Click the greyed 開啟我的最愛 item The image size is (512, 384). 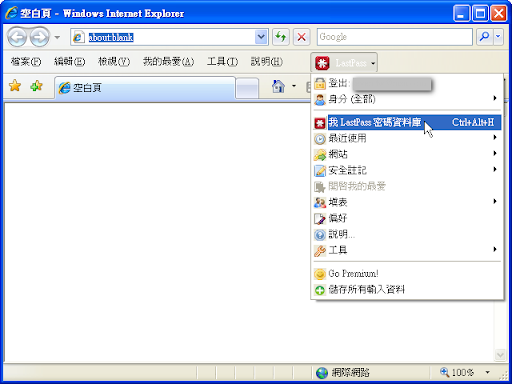click(407, 186)
